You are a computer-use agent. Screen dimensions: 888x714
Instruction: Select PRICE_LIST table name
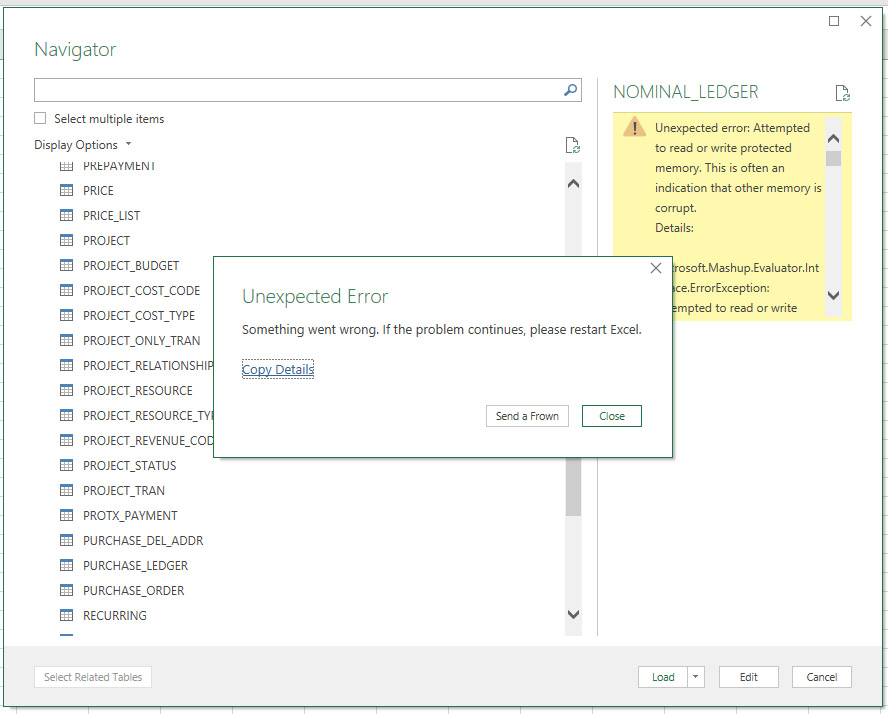112,216
